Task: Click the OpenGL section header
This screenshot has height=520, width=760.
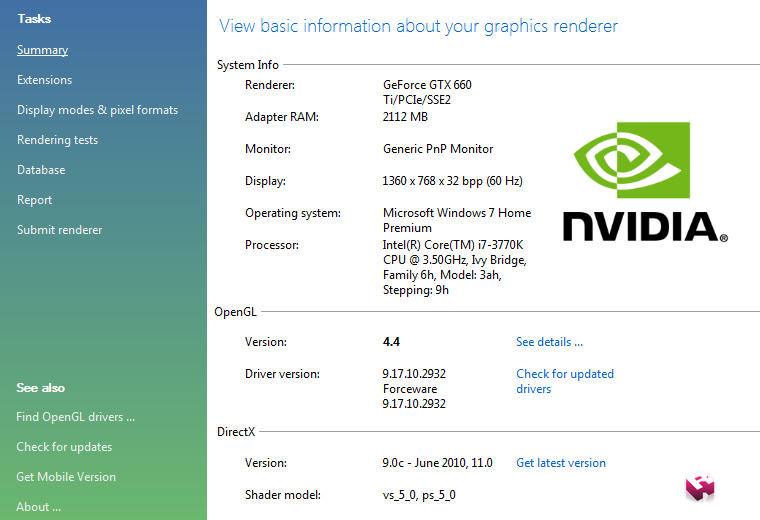Action: coord(235,312)
